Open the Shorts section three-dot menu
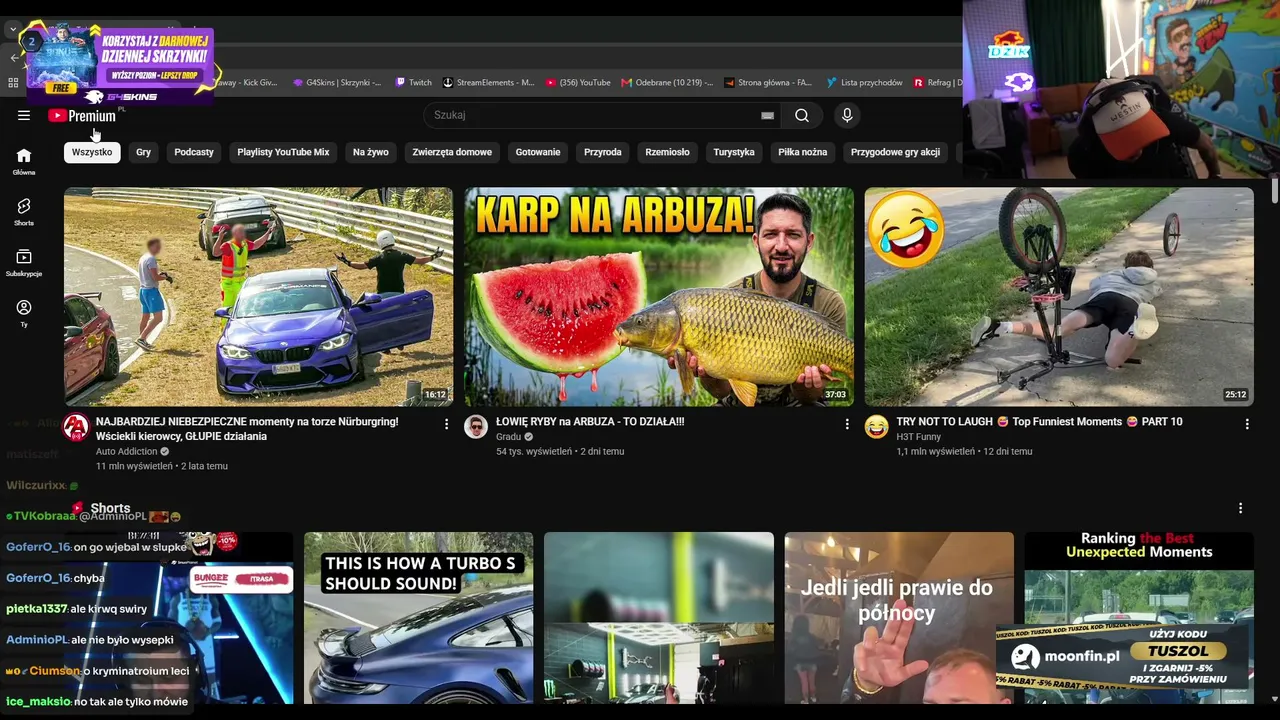The height and width of the screenshot is (720, 1280). [1240, 508]
